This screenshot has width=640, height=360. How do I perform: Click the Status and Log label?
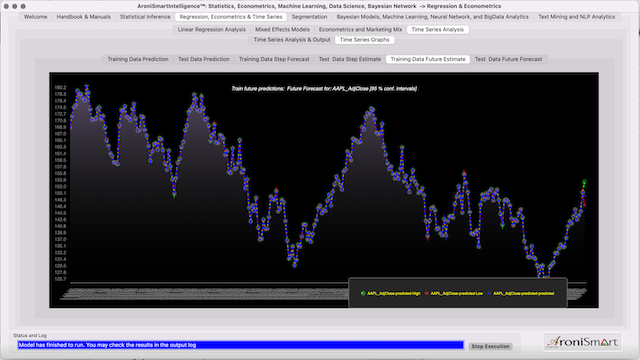tap(30, 335)
